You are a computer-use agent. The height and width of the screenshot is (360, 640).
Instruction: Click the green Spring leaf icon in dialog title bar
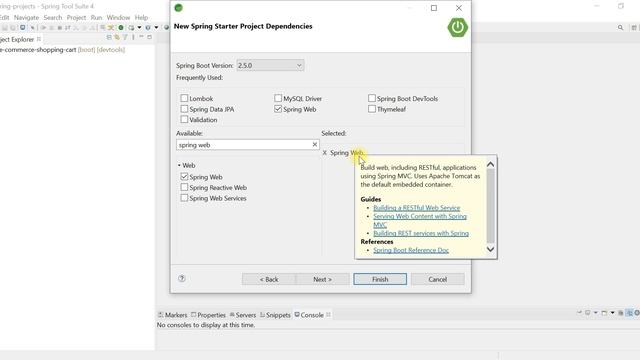tap(178, 8)
